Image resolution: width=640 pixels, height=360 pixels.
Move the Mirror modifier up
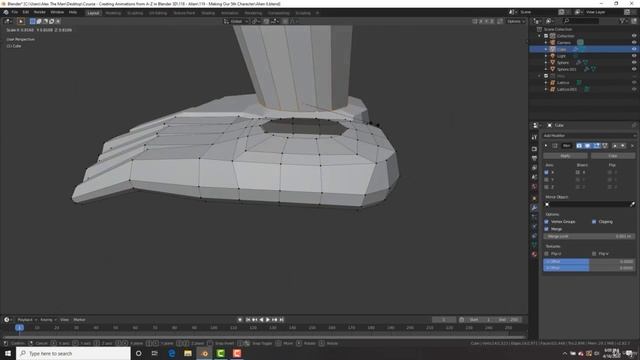point(615,146)
